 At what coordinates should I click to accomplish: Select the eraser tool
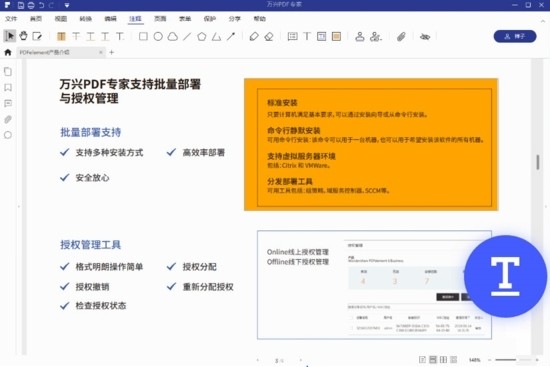[269, 36]
